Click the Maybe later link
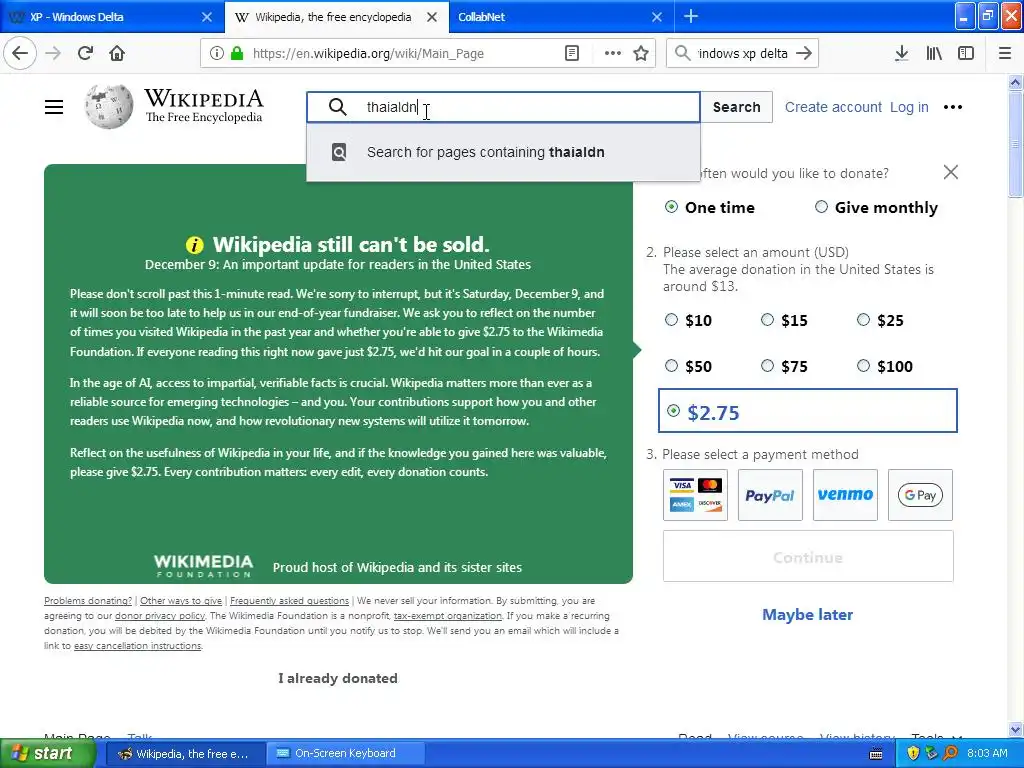 point(808,615)
